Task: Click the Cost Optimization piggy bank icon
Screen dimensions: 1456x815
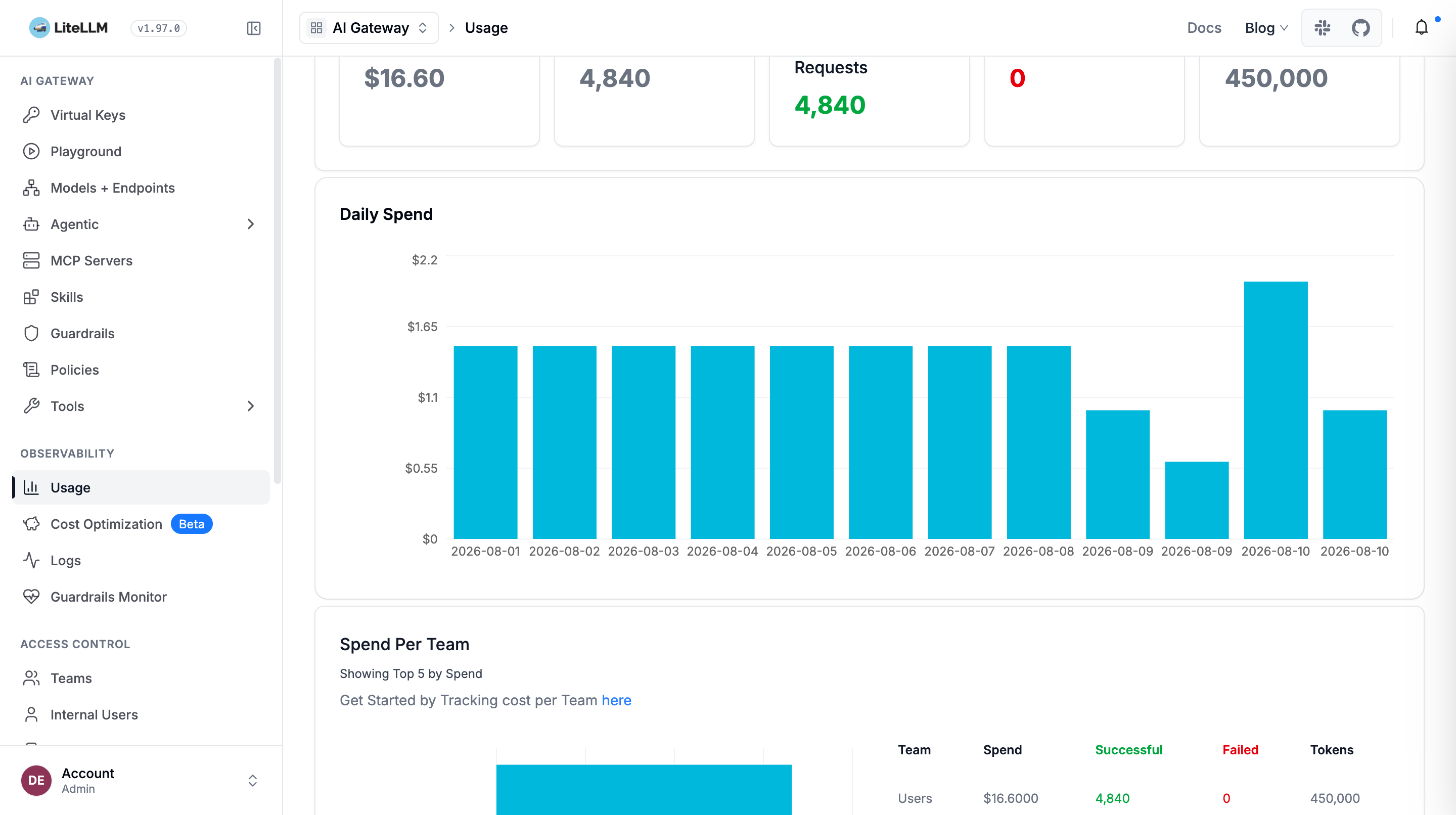Action: pos(32,524)
